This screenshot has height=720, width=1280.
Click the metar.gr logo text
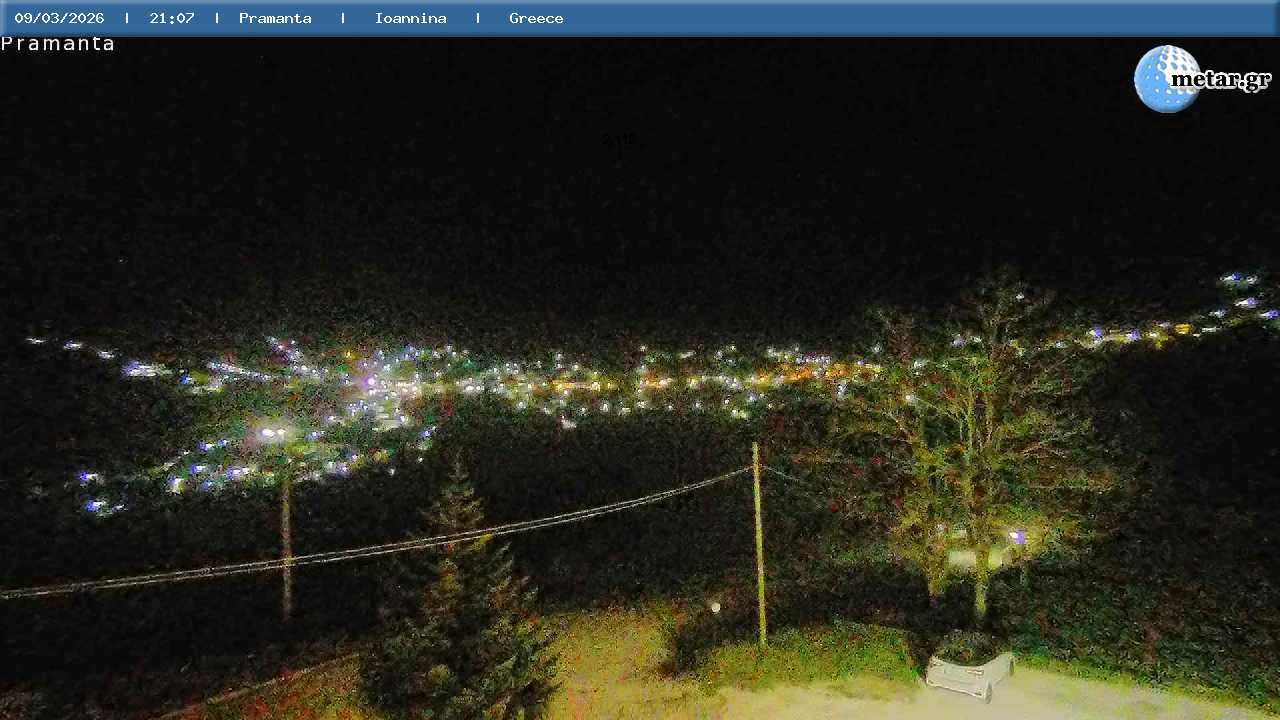tap(1221, 80)
